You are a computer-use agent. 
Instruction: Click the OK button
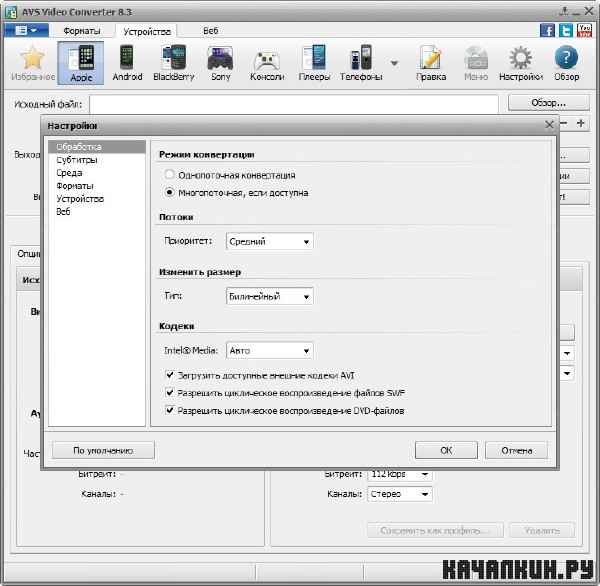coord(446,451)
